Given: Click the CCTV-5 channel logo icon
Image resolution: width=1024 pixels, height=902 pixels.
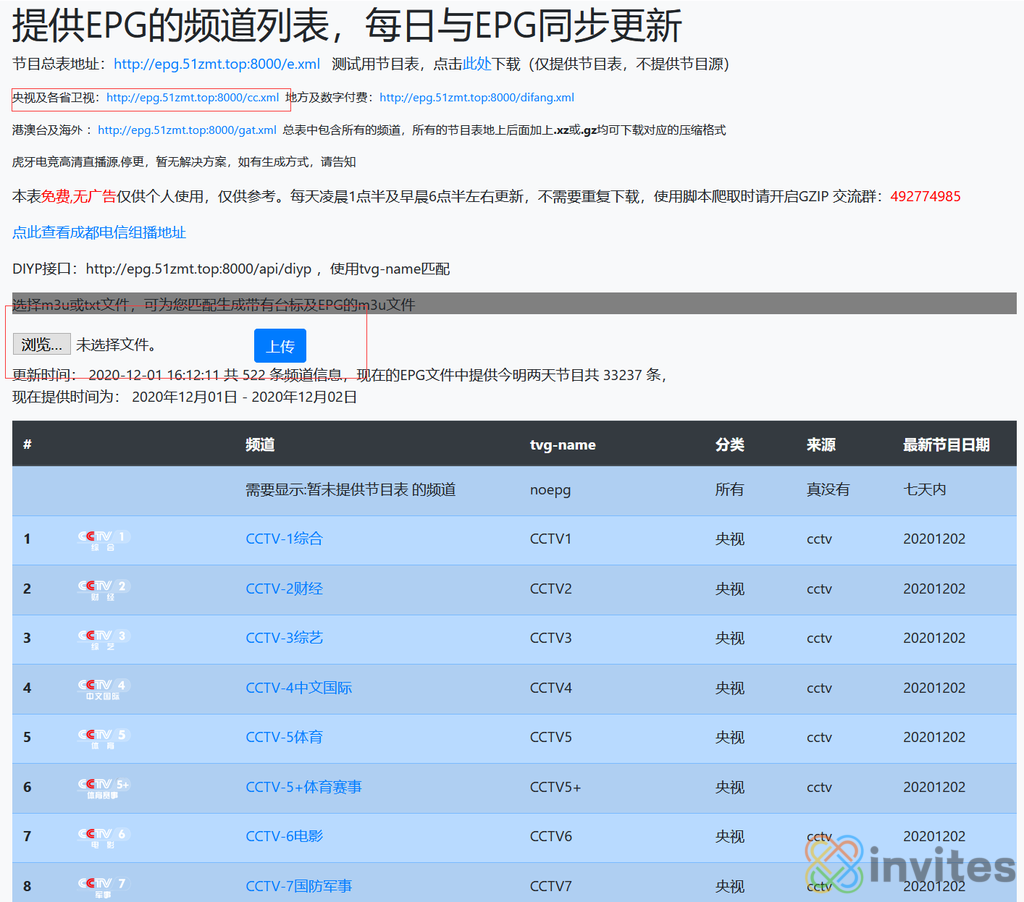Looking at the screenshot, I should pyautogui.click(x=104, y=738).
